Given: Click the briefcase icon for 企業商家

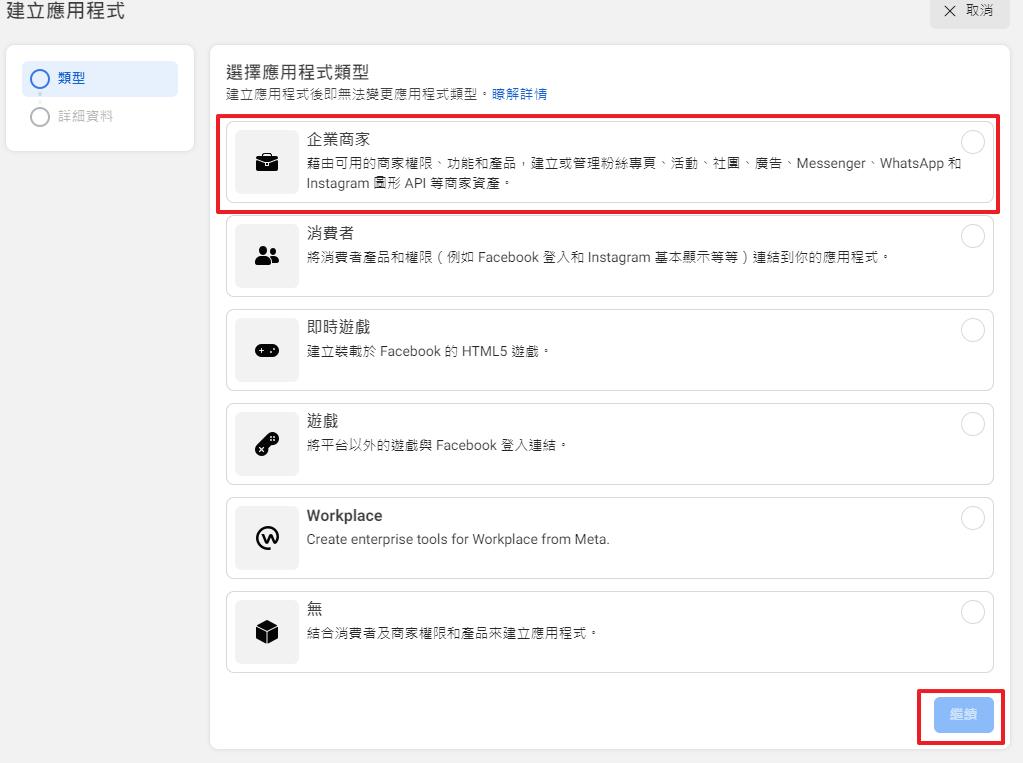Looking at the screenshot, I should click(267, 162).
